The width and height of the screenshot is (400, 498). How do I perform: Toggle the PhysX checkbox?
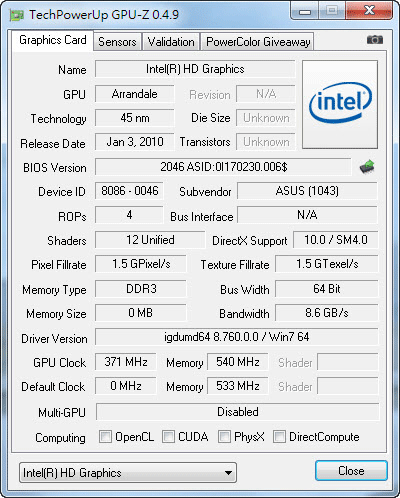pos(224,436)
